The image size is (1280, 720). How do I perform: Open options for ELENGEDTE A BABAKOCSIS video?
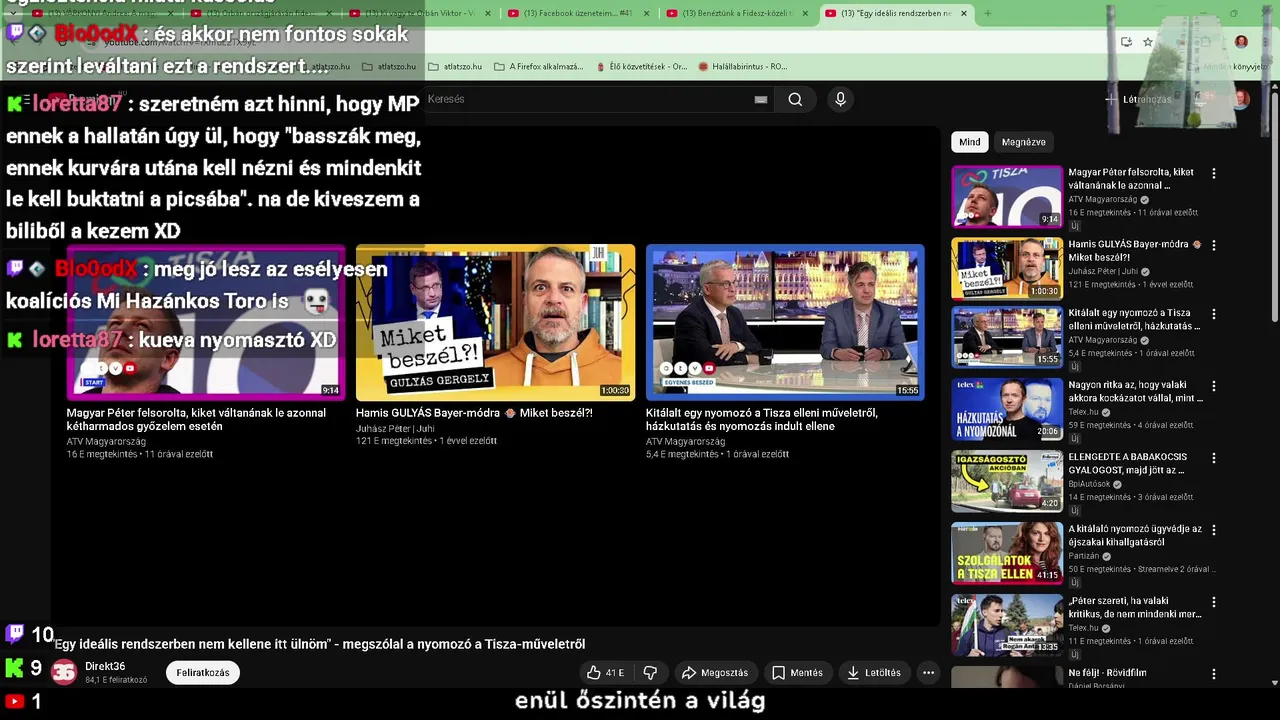[x=1214, y=458]
